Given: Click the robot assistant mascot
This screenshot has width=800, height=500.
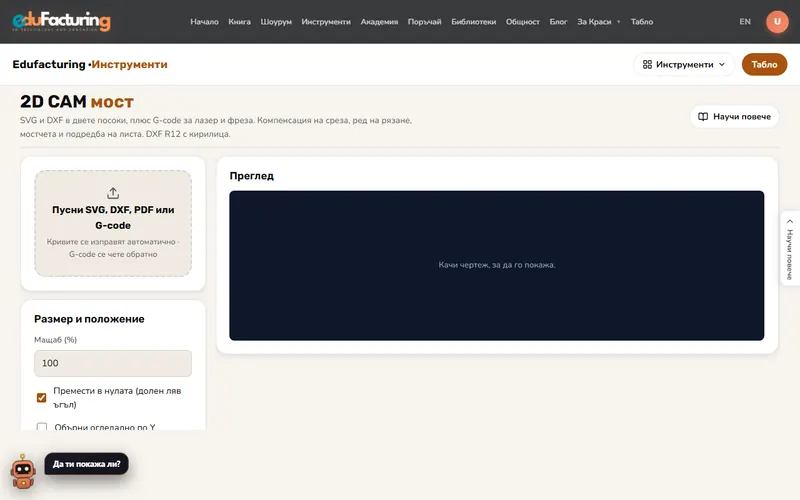Looking at the screenshot, I should 23,472.
